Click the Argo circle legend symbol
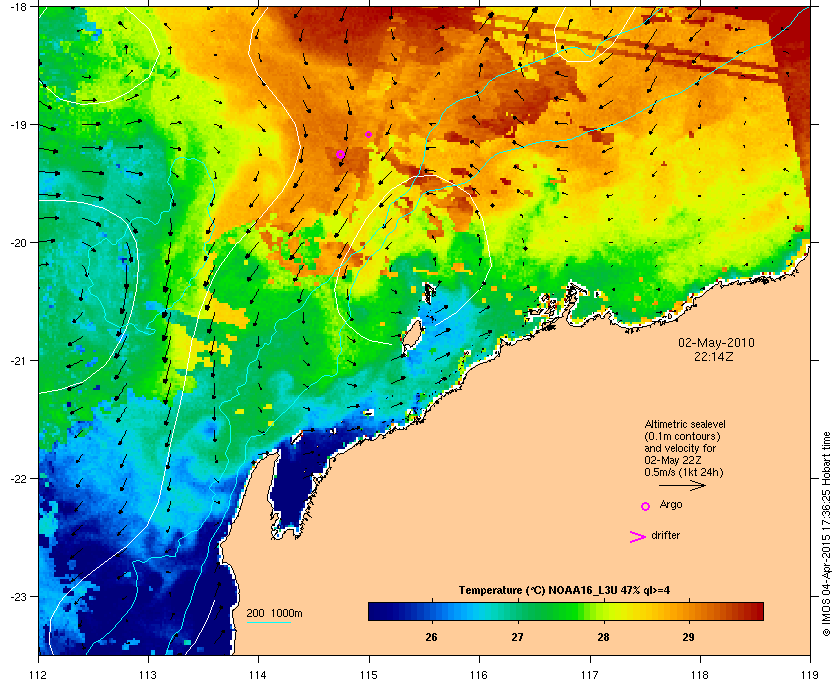The image size is (840, 680). tap(646, 506)
